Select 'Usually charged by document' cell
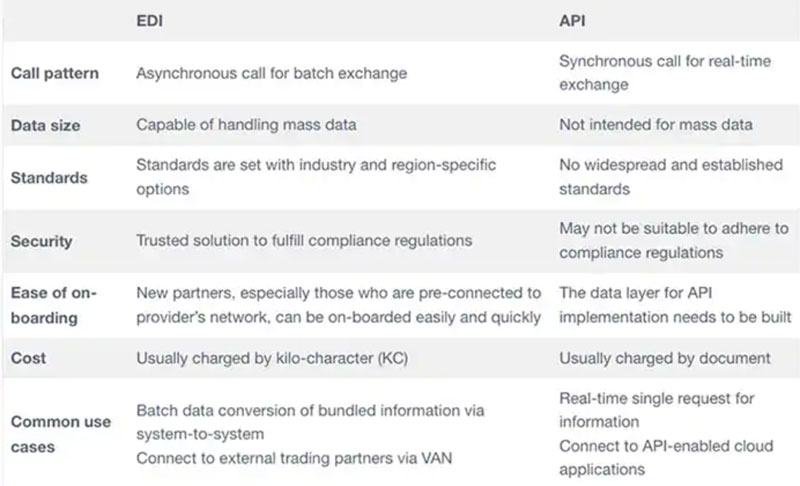800x486 pixels. click(665, 357)
